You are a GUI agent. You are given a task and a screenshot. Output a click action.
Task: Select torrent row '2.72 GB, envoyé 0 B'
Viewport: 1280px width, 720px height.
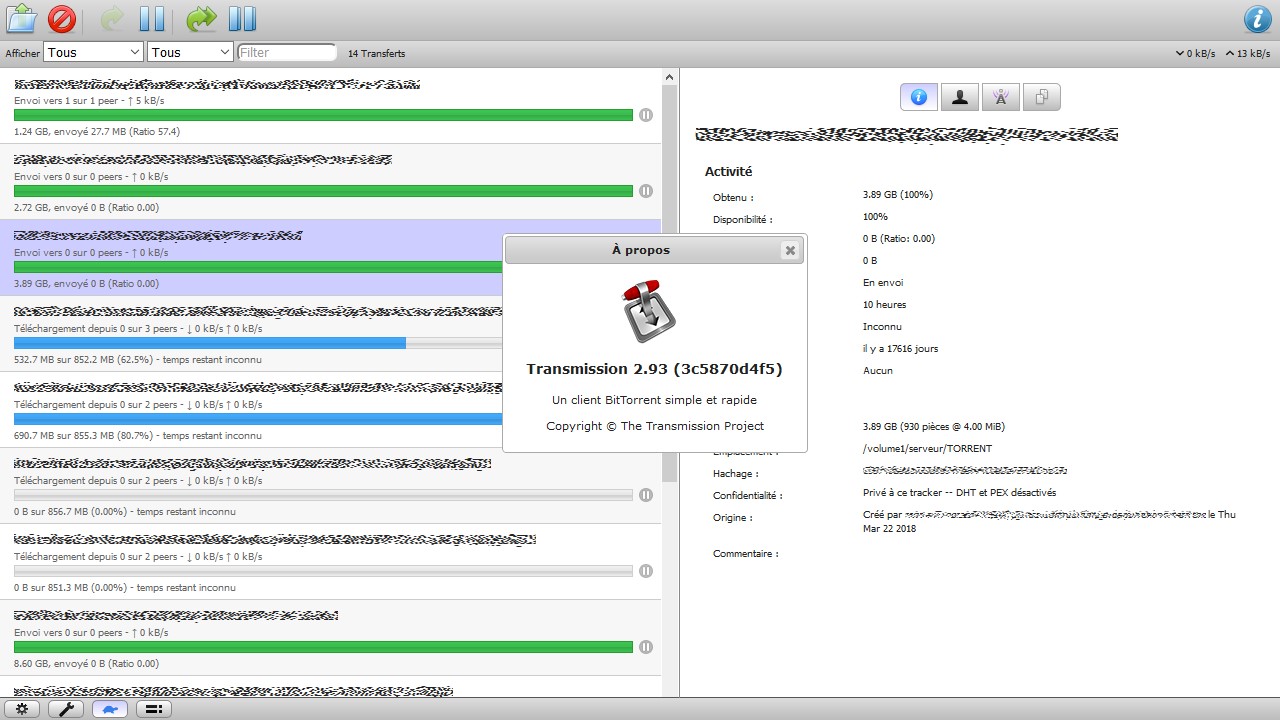click(x=330, y=182)
